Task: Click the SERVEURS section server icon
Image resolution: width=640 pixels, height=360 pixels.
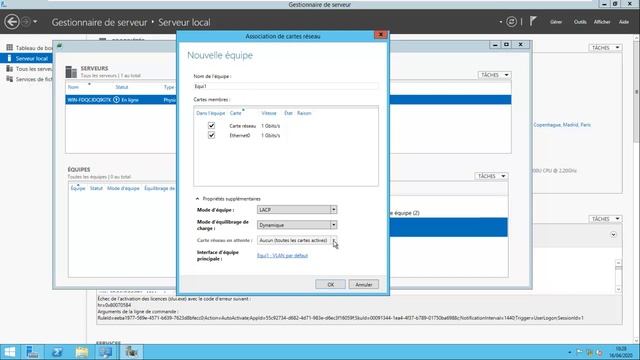Action: (x=71, y=72)
